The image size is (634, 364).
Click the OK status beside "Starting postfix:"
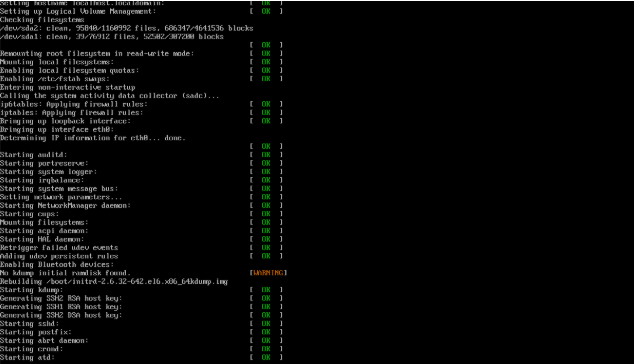(x=266, y=332)
